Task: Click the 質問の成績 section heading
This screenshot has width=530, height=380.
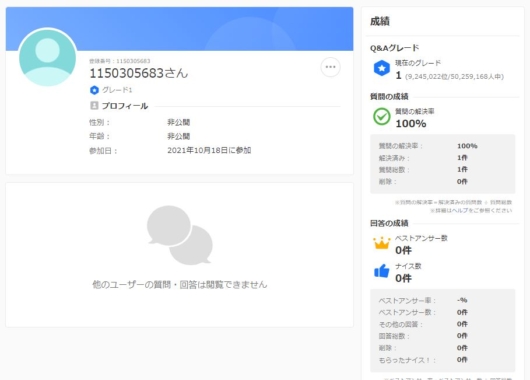Action: [389, 97]
